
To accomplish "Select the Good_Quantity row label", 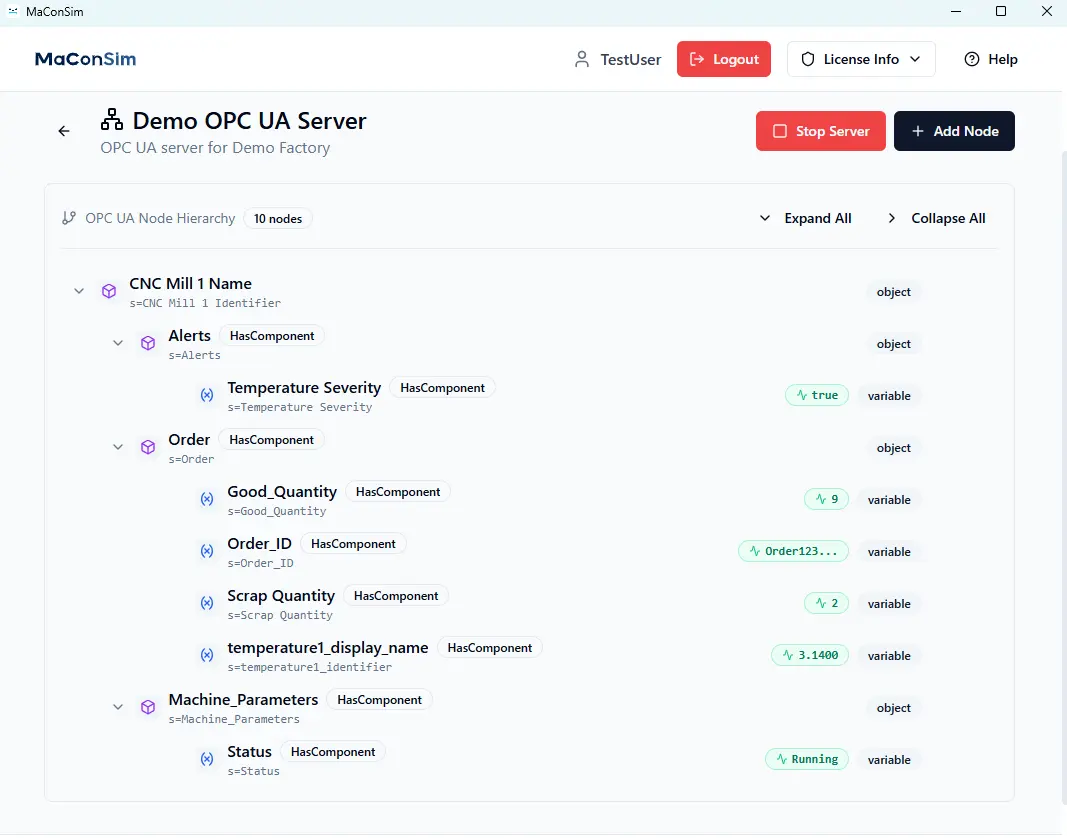I will click(282, 491).
